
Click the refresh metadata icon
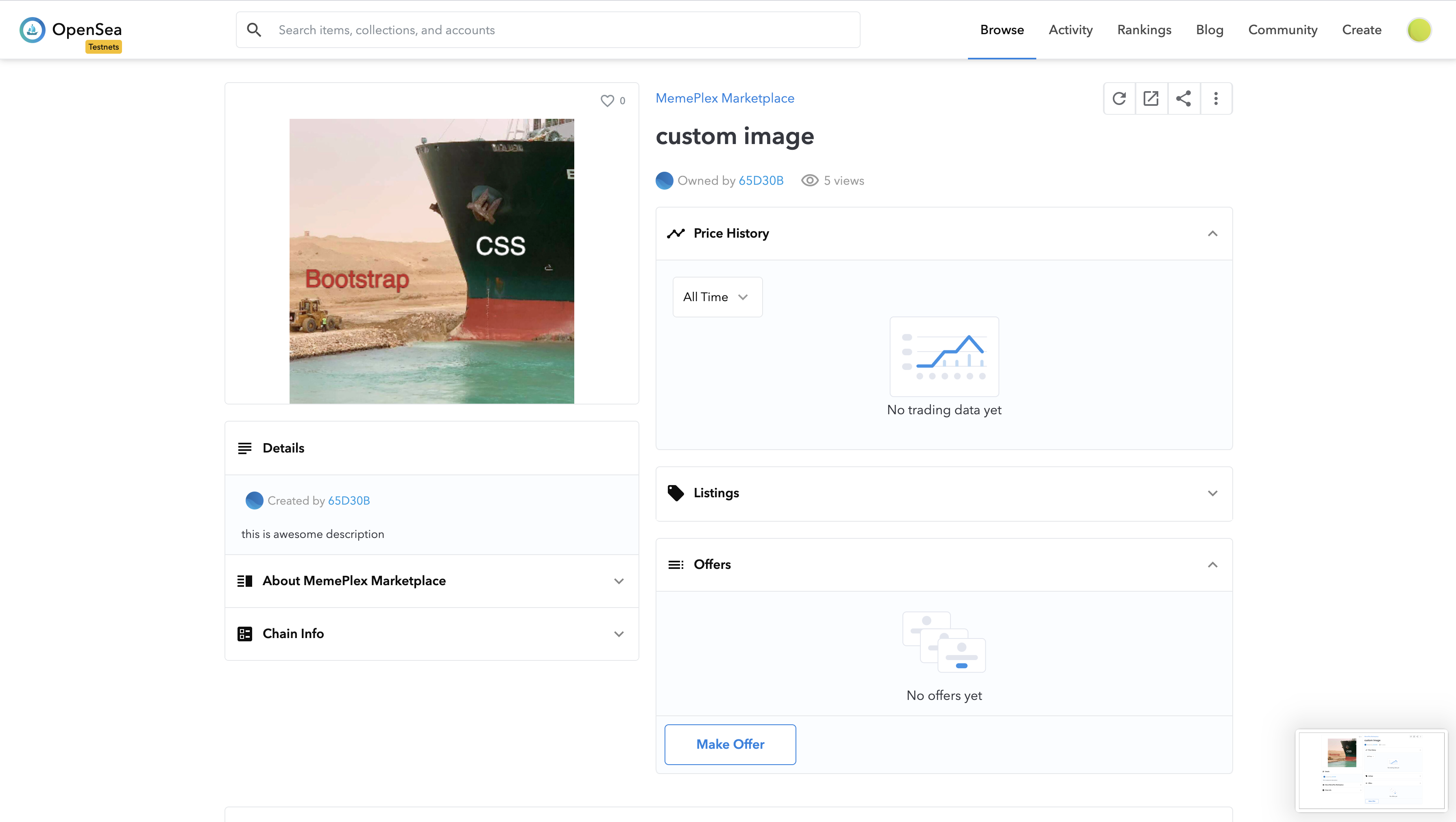click(x=1119, y=98)
